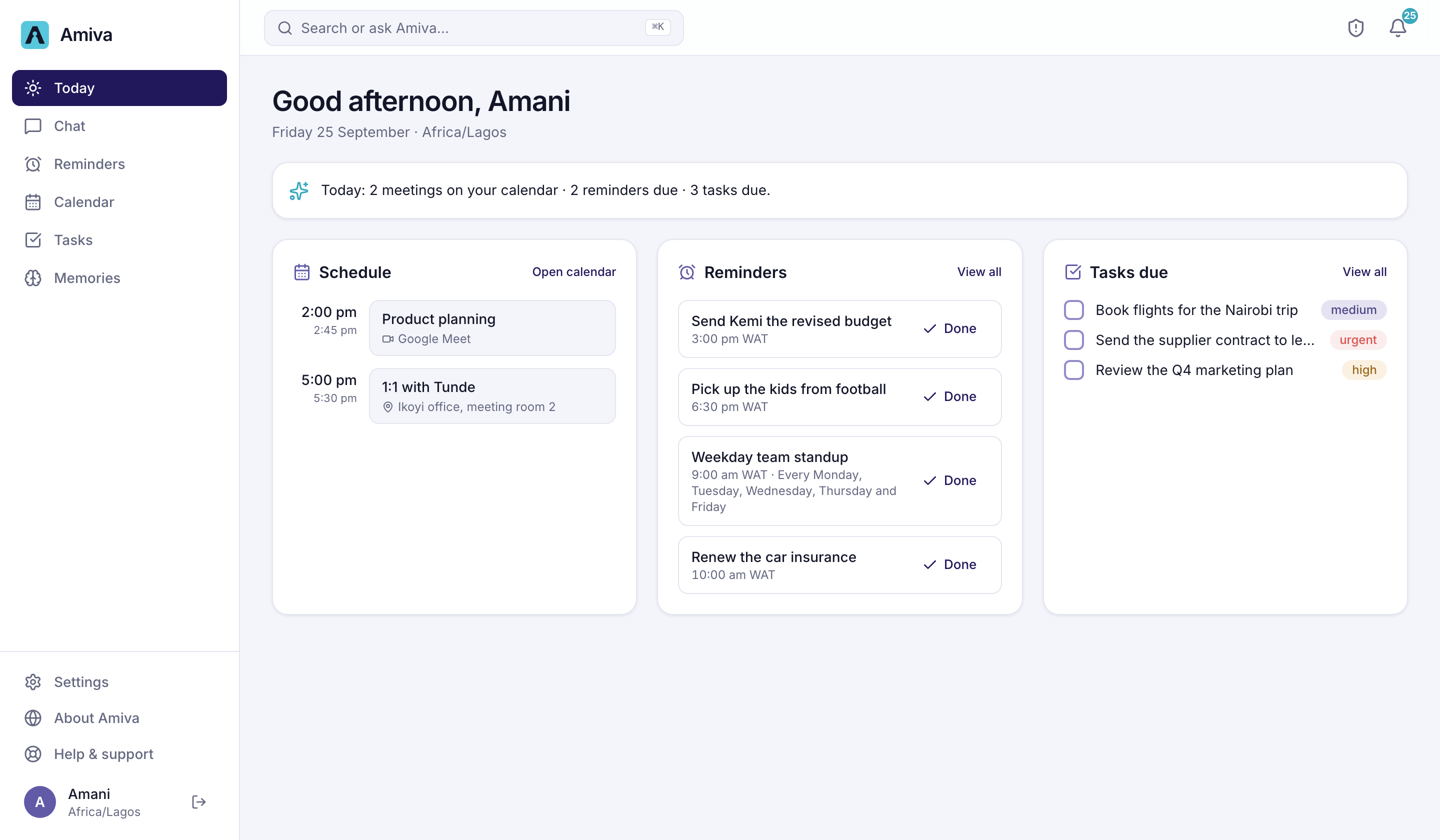
Task: Click the urgent priority tag
Action: click(x=1357, y=340)
